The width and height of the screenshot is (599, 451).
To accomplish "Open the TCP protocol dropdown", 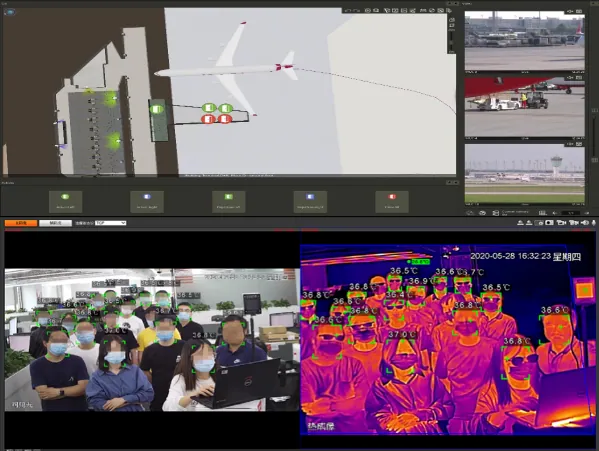I will point(110,223).
